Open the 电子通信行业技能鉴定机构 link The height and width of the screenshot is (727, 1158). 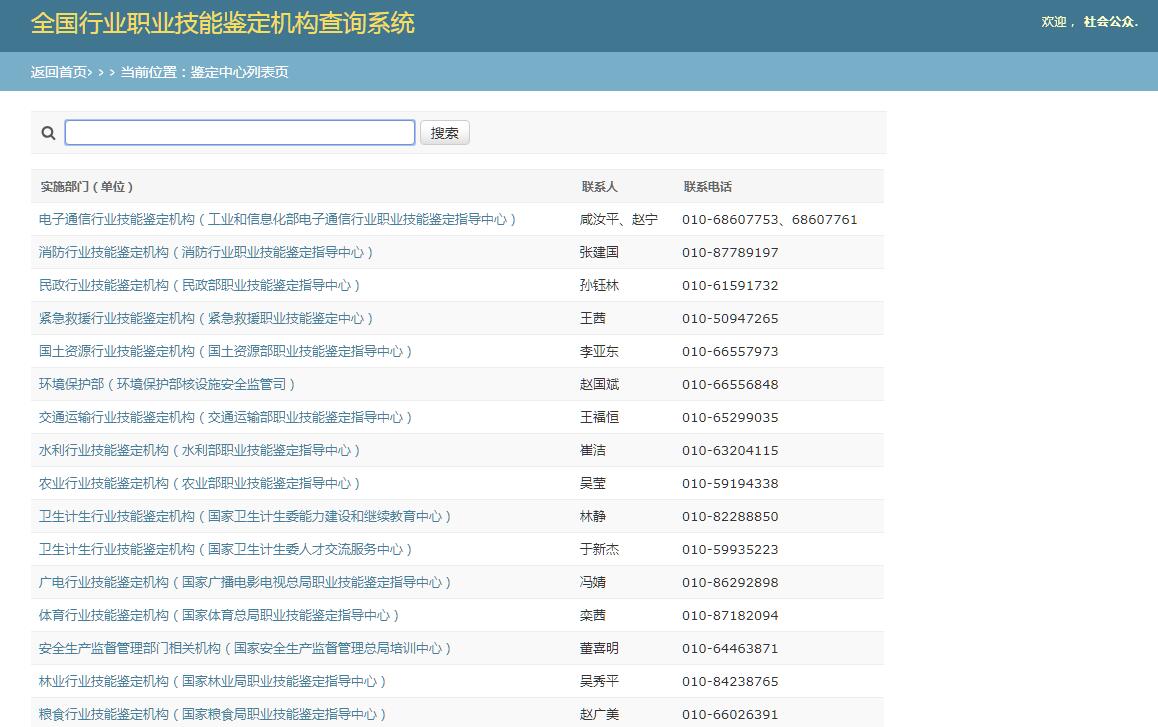[x=277, y=219]
